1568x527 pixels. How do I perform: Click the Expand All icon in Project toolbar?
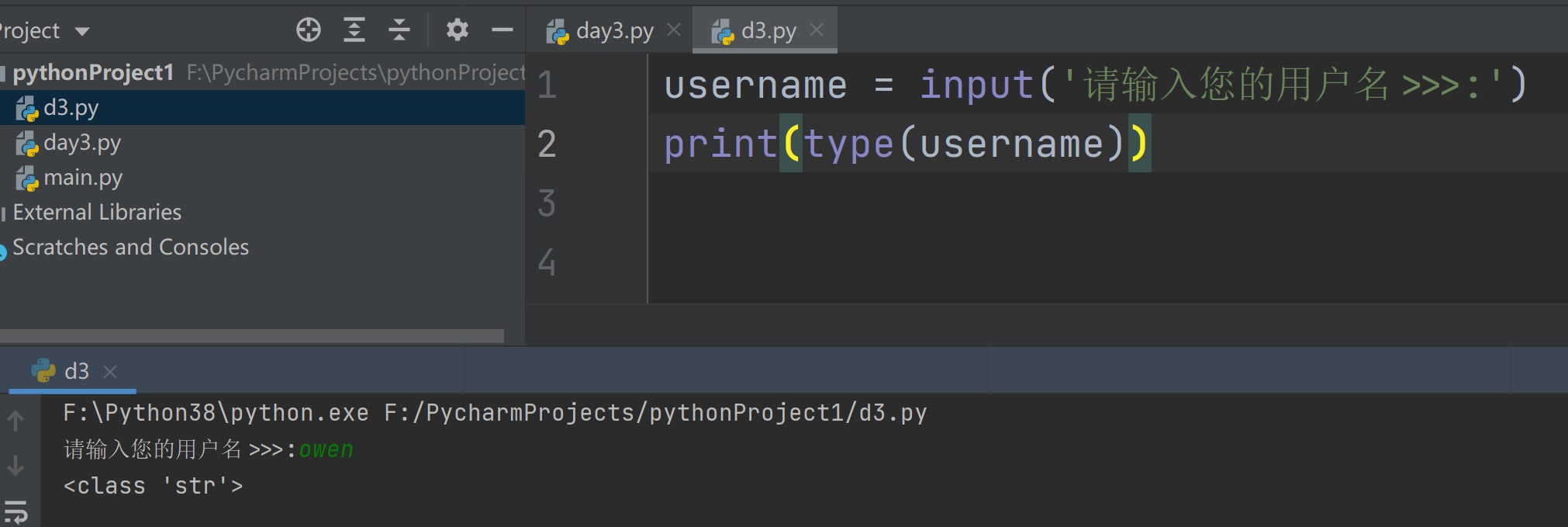(x=354, y=30)
